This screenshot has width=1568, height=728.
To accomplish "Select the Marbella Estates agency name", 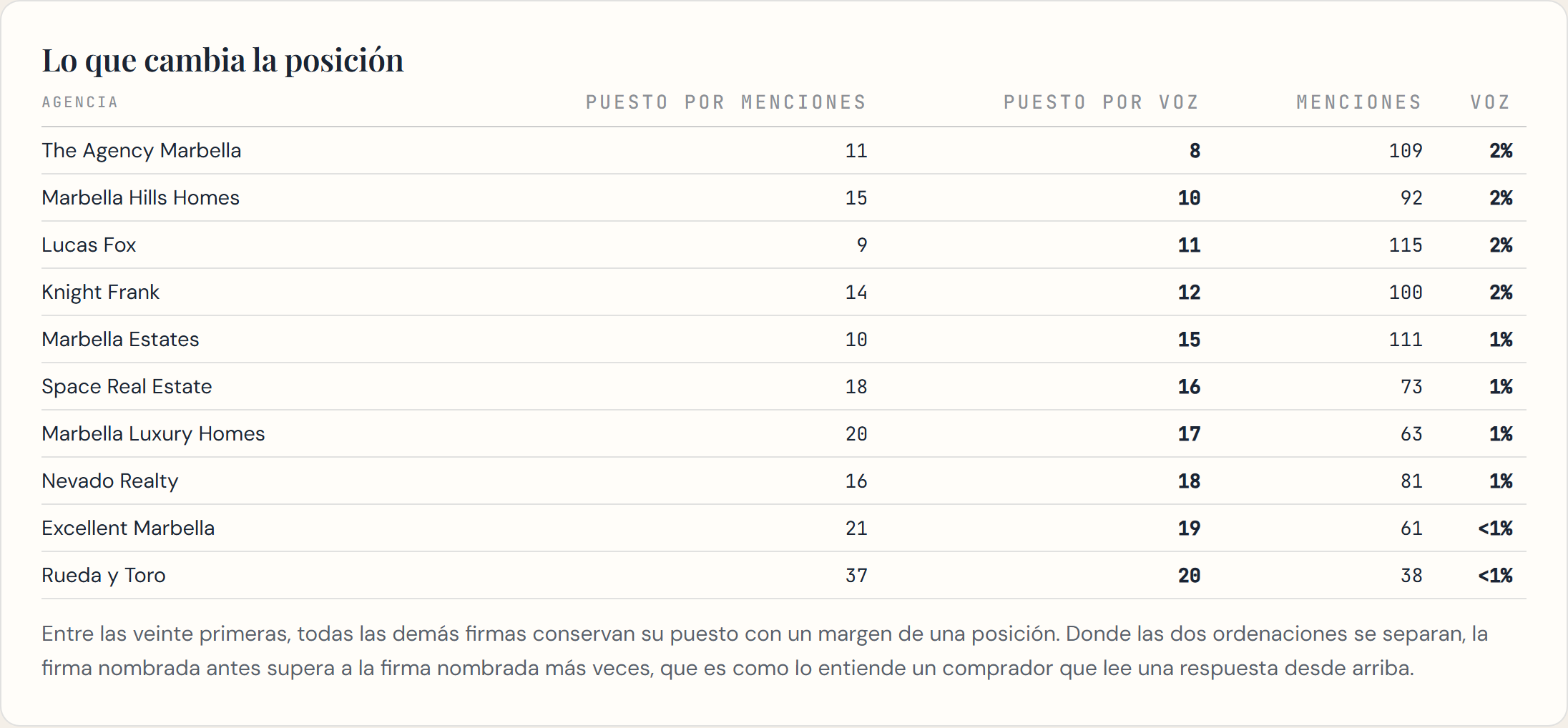I will pyautogui.click(x=120, y=339).
